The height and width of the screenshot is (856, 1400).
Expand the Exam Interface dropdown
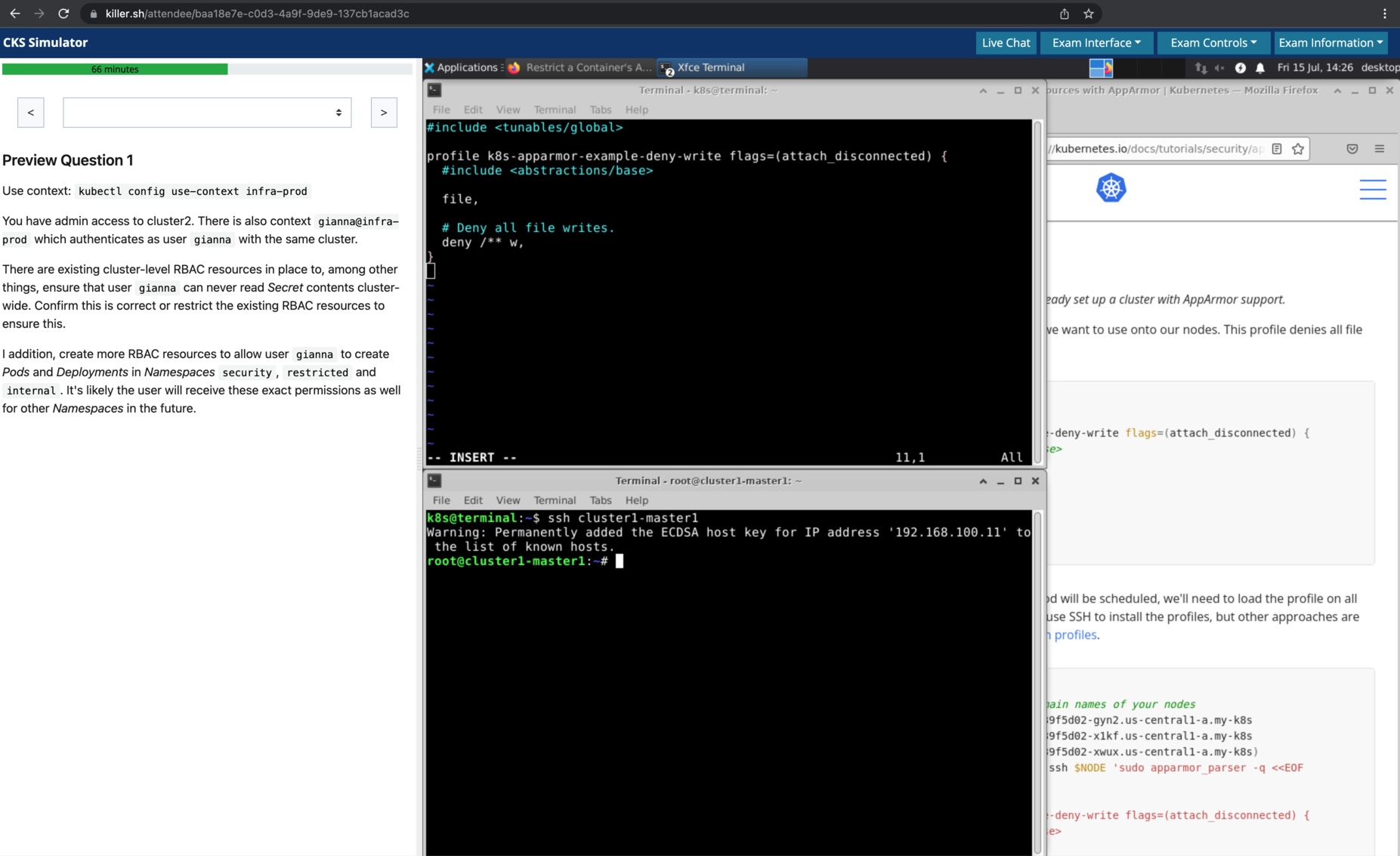point(1096,43)
